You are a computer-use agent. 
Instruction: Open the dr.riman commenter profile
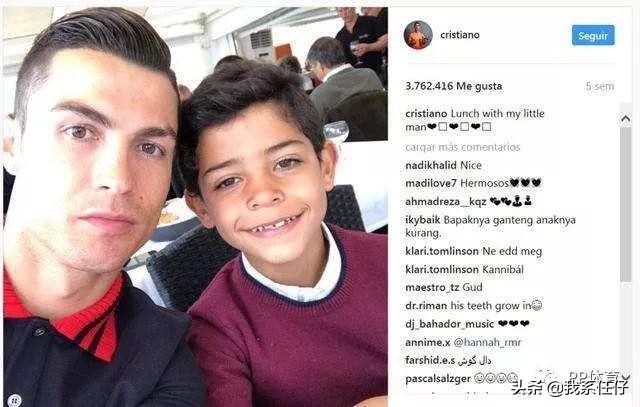click(x=426, y=305)
